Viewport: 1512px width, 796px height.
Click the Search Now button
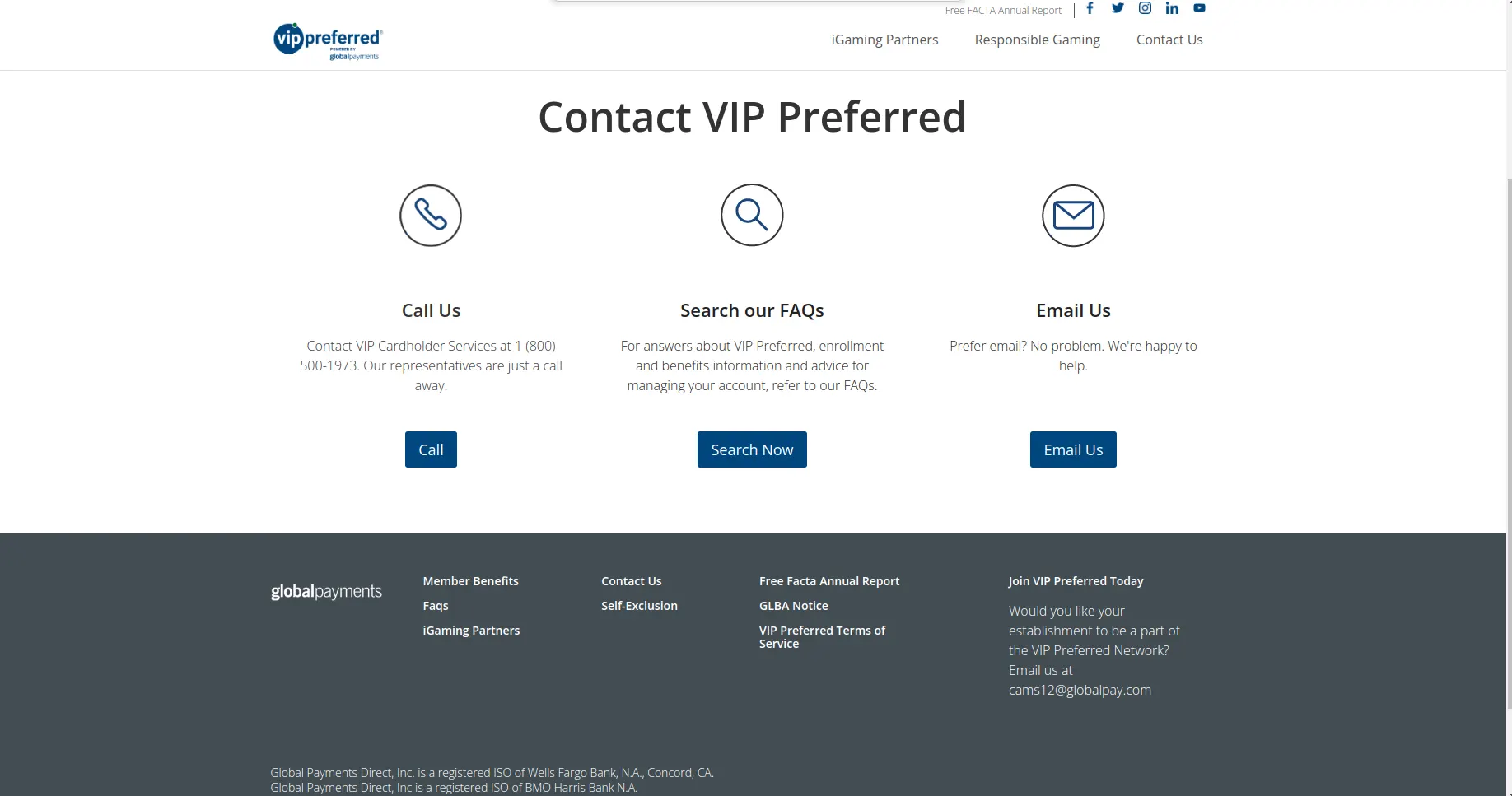coord(752,449)
